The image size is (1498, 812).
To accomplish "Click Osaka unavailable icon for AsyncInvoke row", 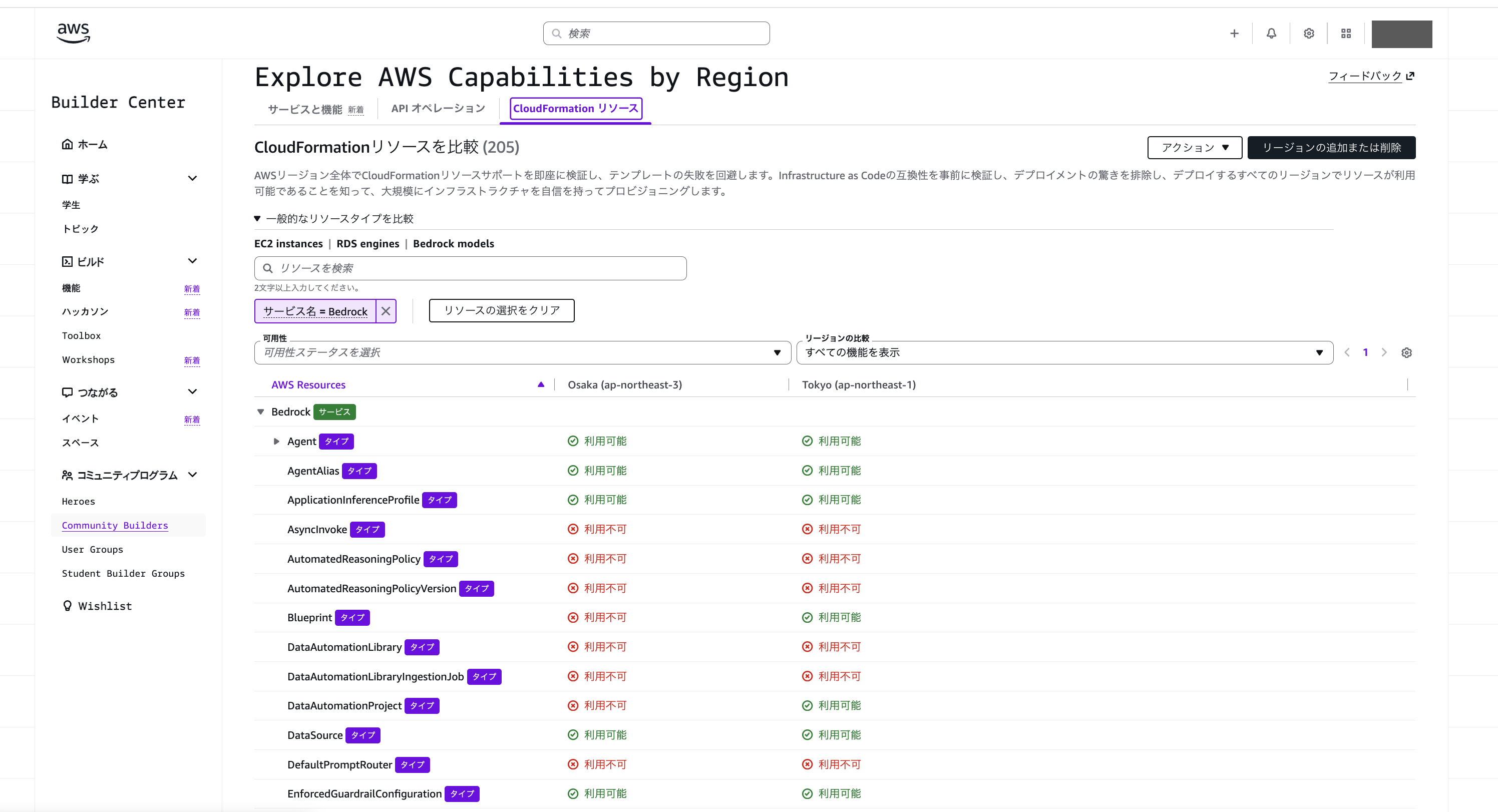I will coord(573,529).
